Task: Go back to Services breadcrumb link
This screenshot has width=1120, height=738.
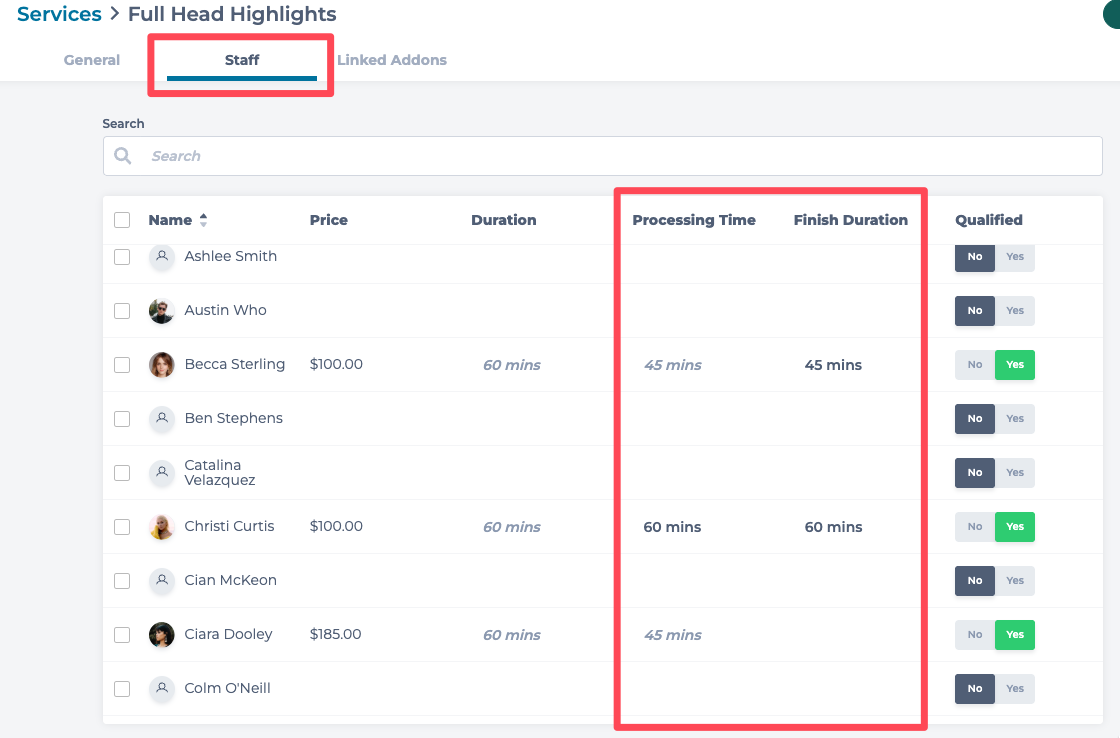Action: [x=59, y=14]
